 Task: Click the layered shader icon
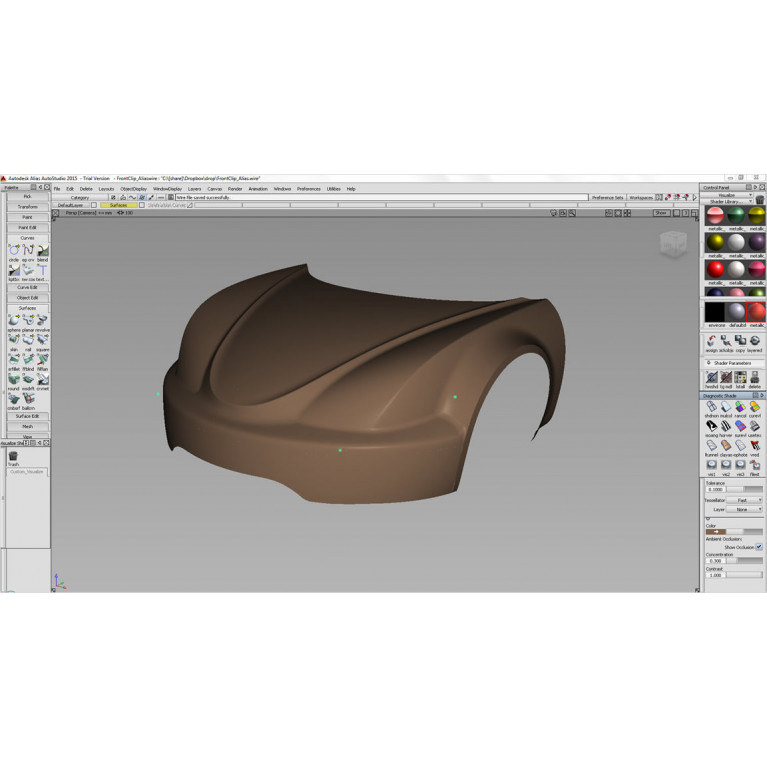[754, 342]
